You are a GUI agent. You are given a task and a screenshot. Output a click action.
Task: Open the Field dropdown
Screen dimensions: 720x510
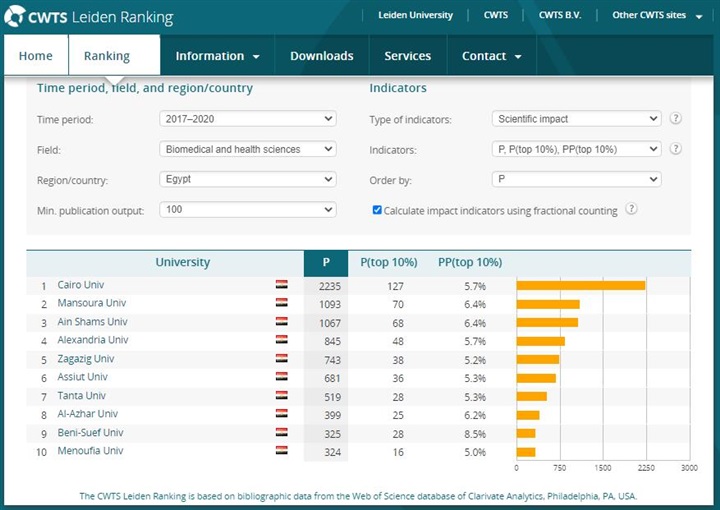click(x=248, y=149)
